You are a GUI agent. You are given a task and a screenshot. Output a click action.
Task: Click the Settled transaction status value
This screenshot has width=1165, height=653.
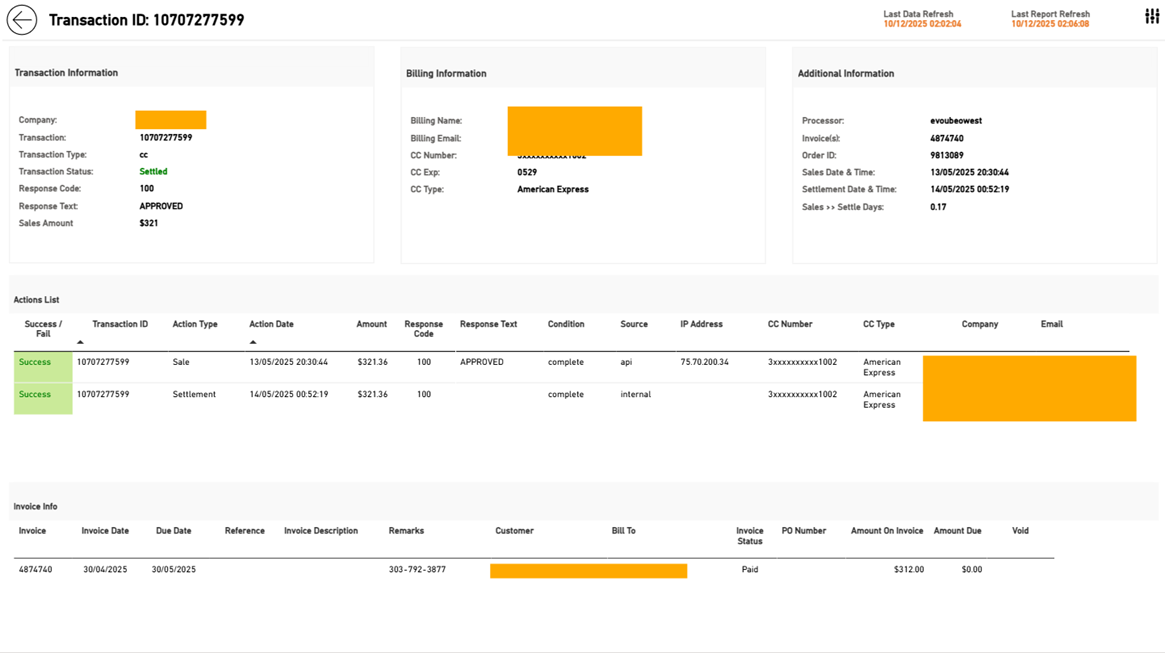click(x=153, y=172)
